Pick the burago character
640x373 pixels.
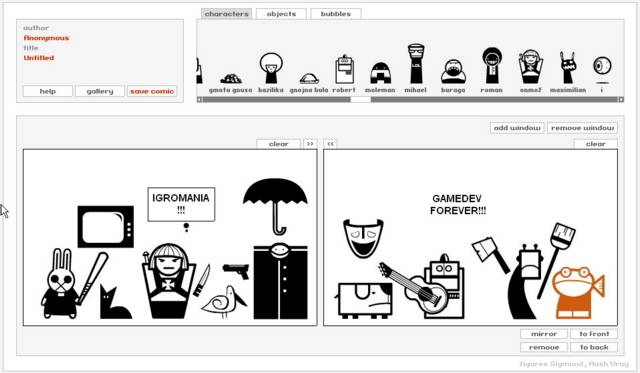453,71
